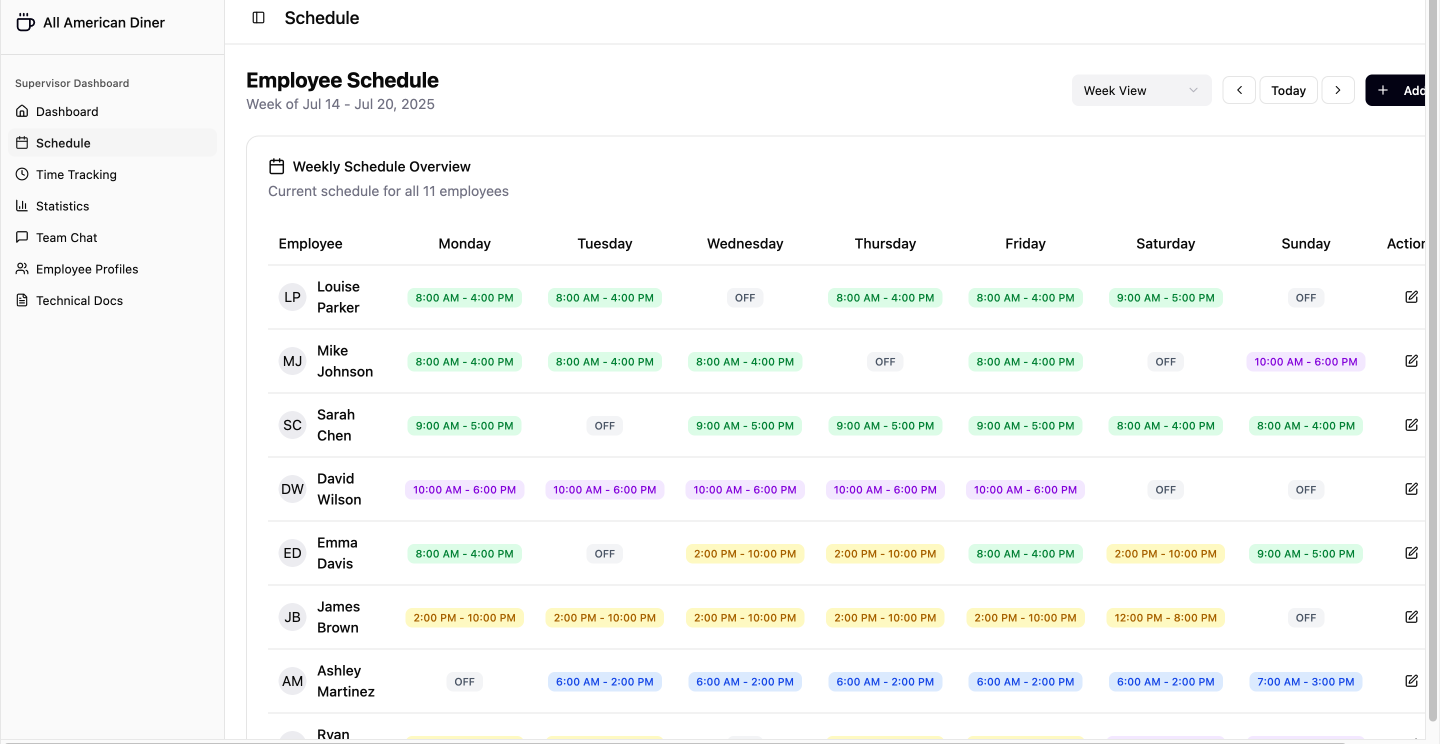Open the Week View dropdown
Screen dimensions: 1440x744
point(1141,90)
